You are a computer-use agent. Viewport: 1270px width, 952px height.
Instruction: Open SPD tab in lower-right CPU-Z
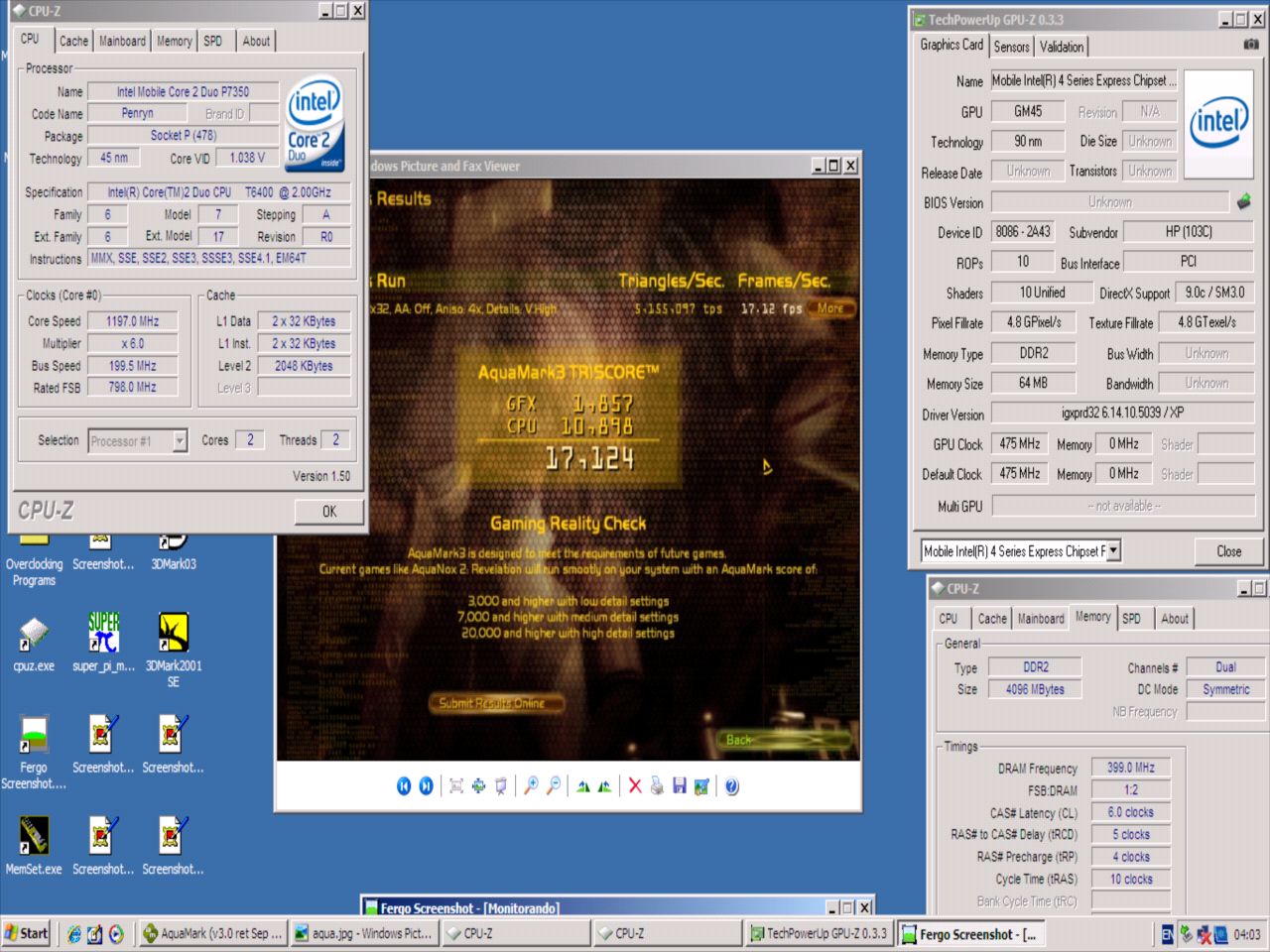1131,618
